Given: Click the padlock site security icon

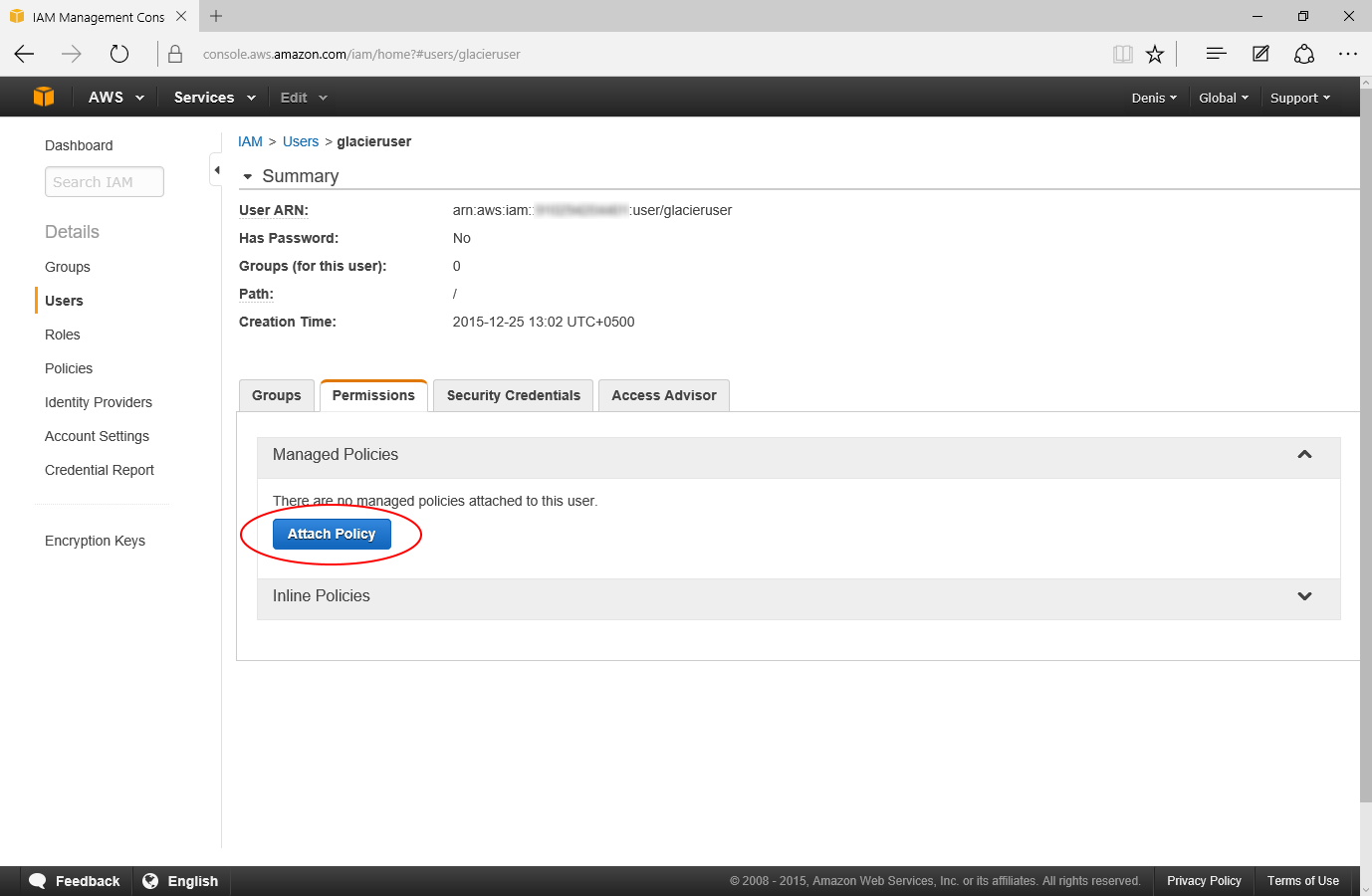Looking at the screenshot, I should point(175,54).
